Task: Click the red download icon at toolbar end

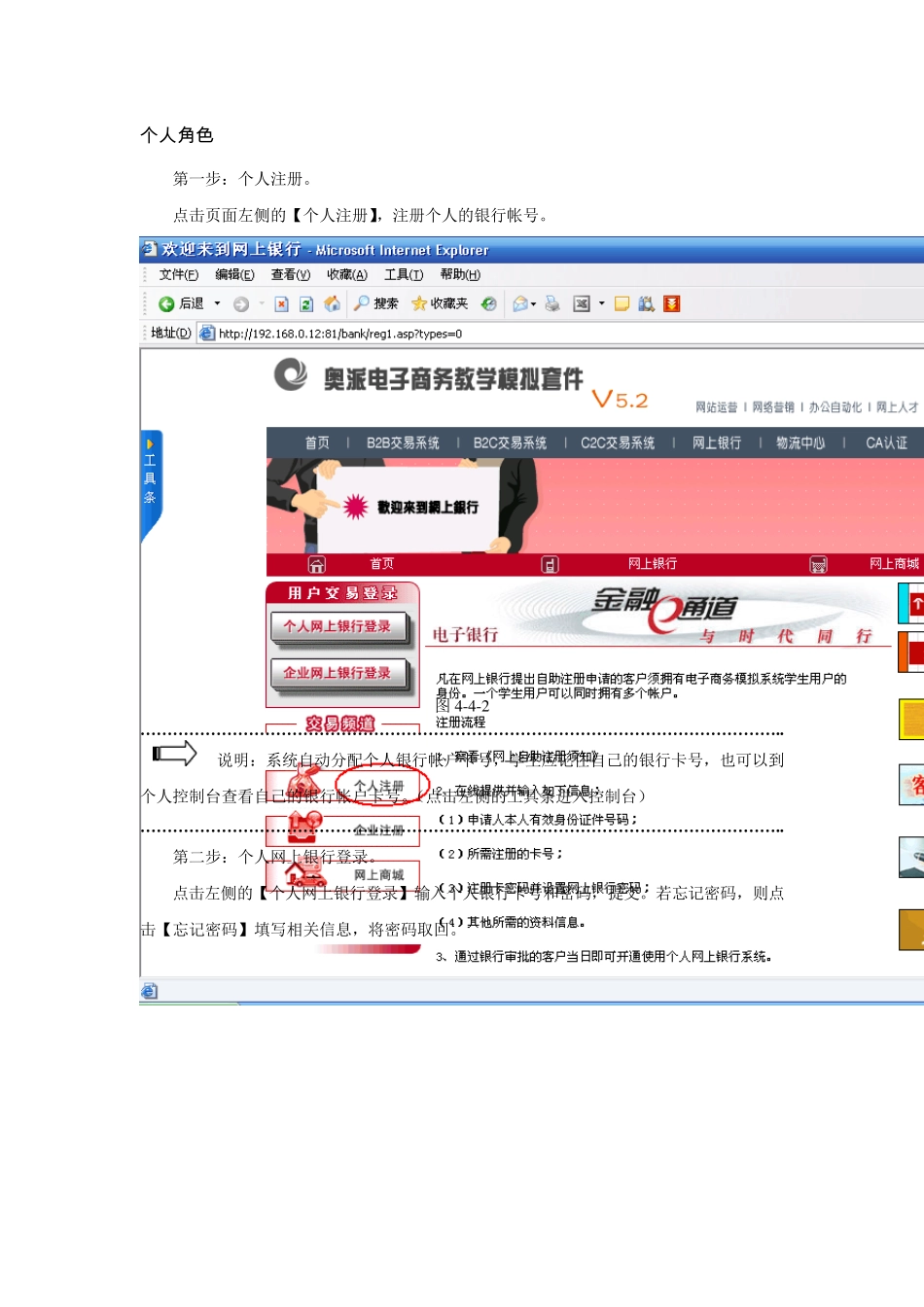Action: tap(671, 304)
